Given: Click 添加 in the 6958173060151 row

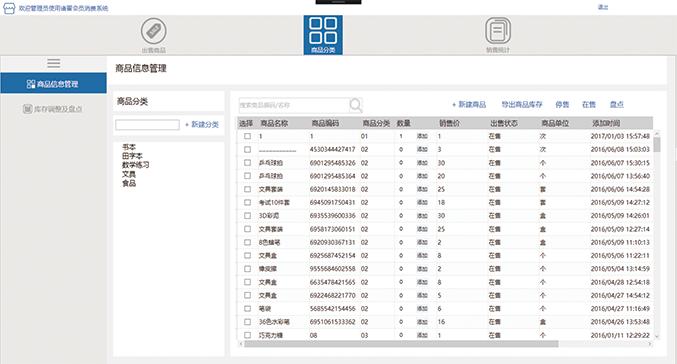Looking at the screenshot, I should [x=422, y=229].
